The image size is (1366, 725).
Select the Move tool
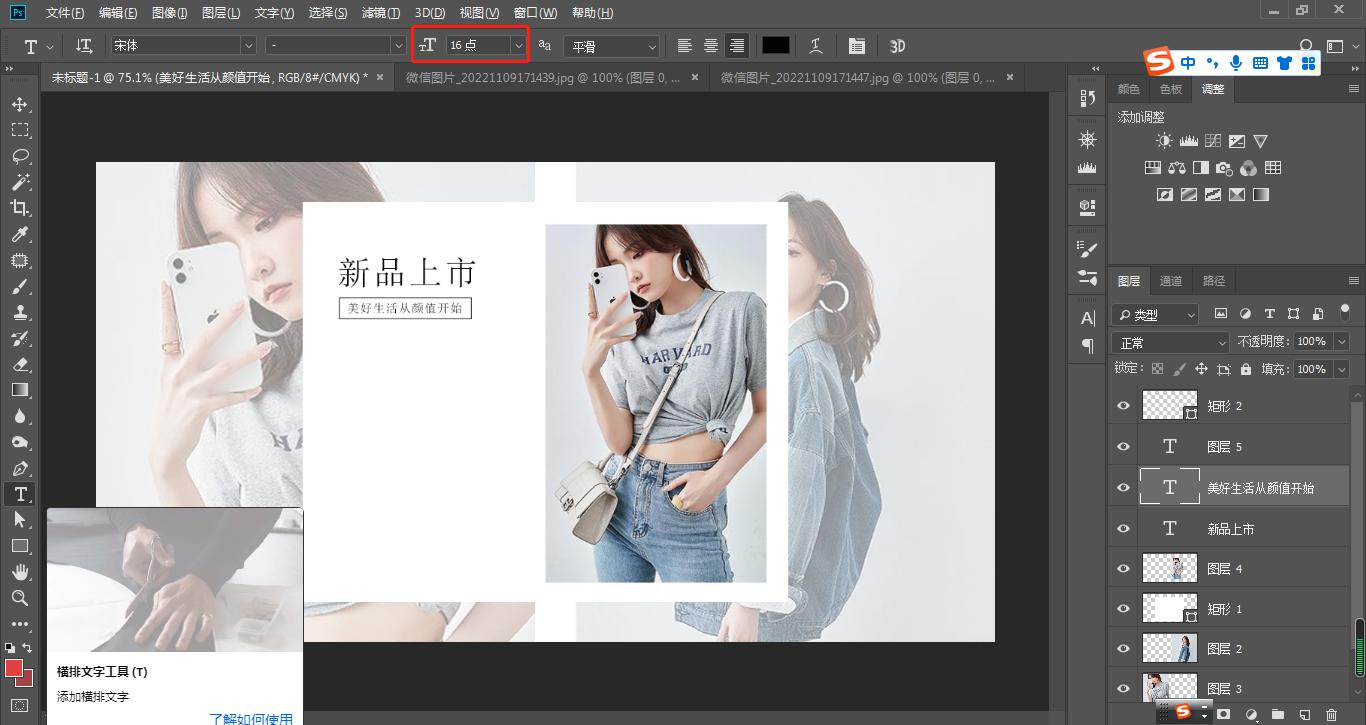click(x=22, y=103)
